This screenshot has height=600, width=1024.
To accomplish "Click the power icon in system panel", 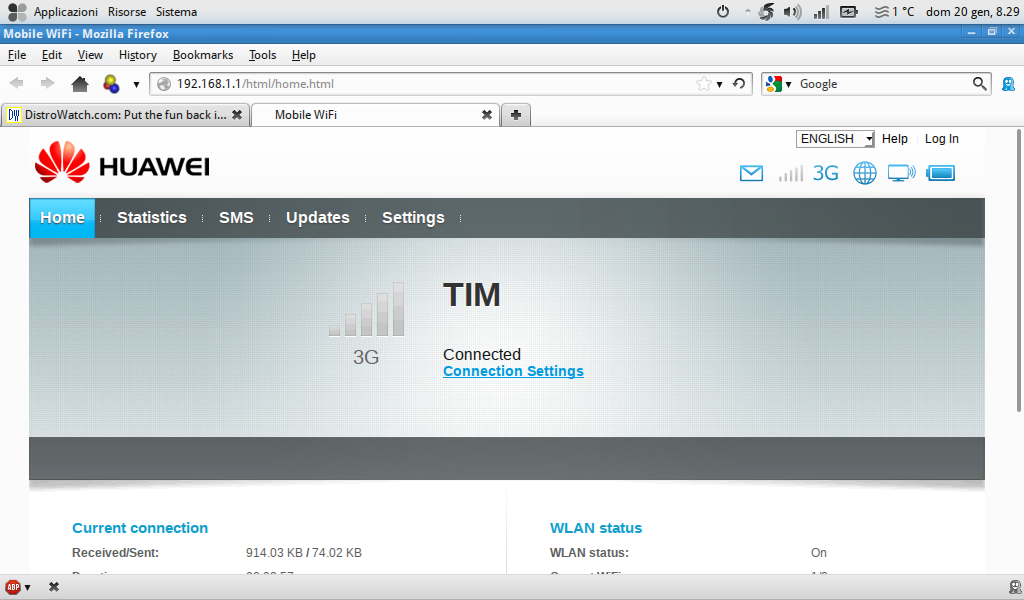I will pyautogui.click(x=723, y=12).
